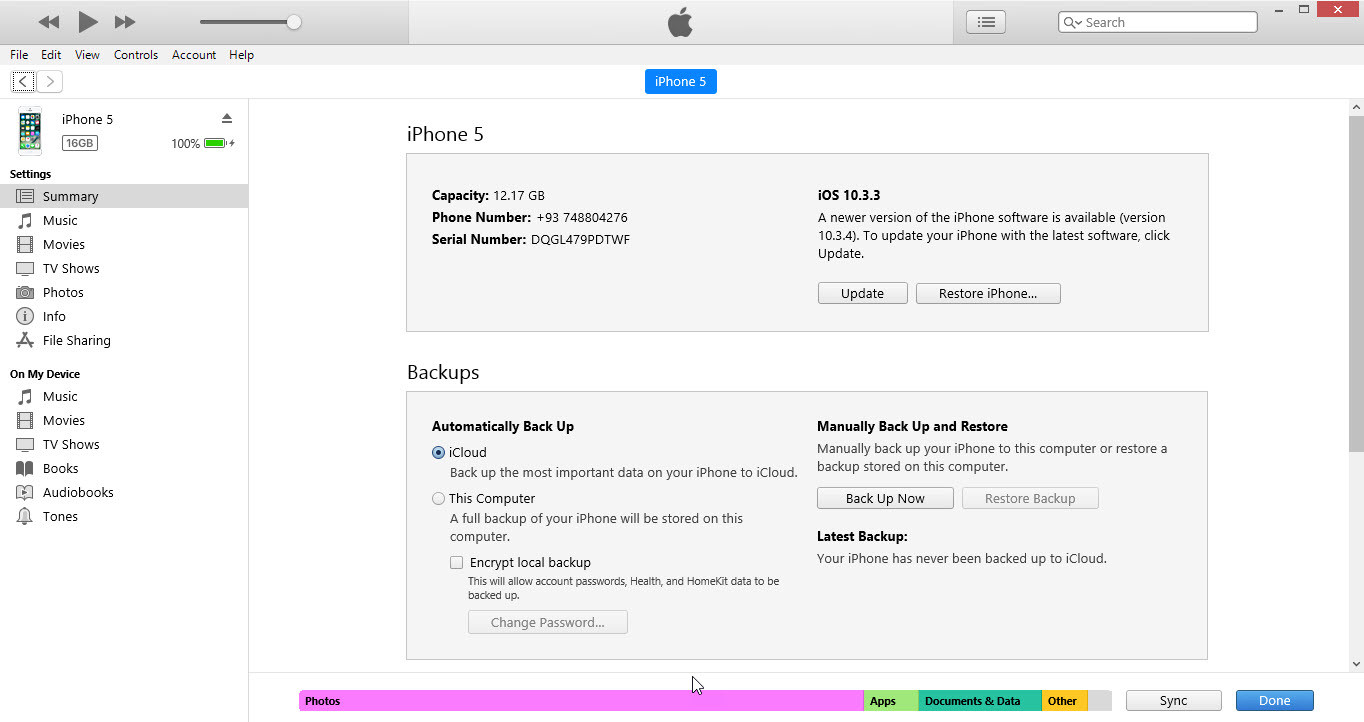Viewport: 1364px width, 722px height.
Task: Adjust the volume slider knob
Action: click(x=293, y=22)
